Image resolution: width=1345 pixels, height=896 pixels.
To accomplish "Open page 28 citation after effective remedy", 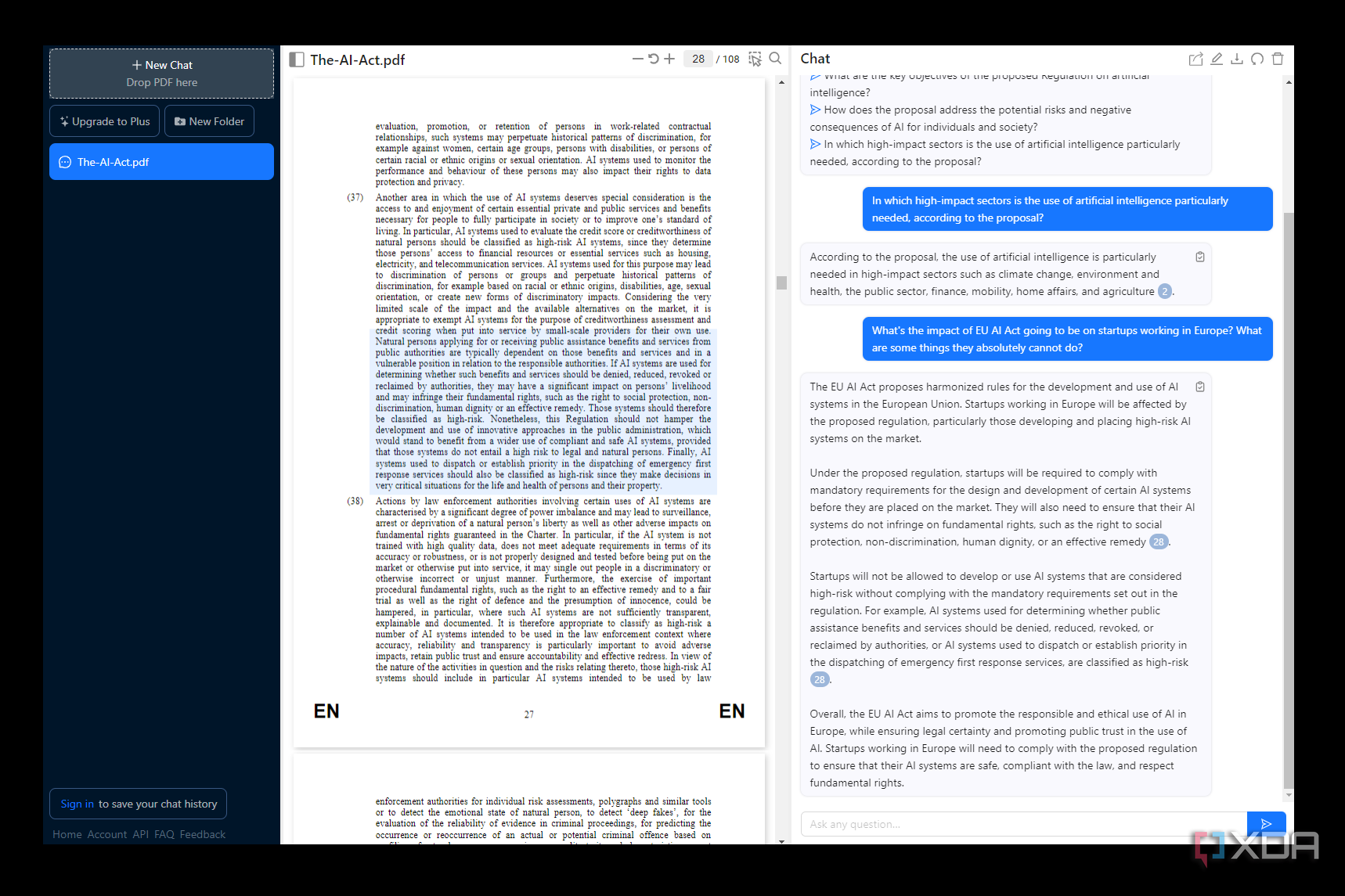I will tap(1159, 542).
